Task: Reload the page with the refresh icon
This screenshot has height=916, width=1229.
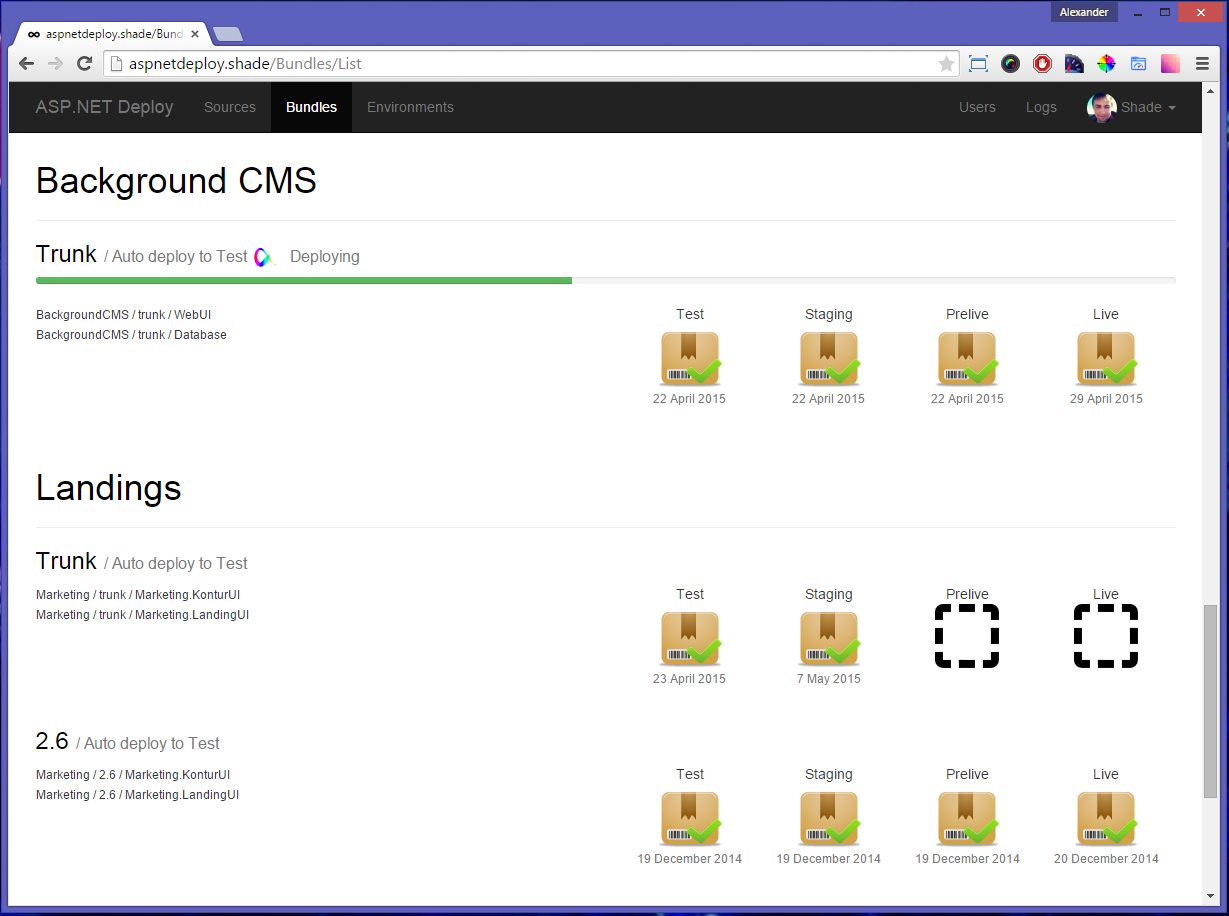Action: point(85,64)
